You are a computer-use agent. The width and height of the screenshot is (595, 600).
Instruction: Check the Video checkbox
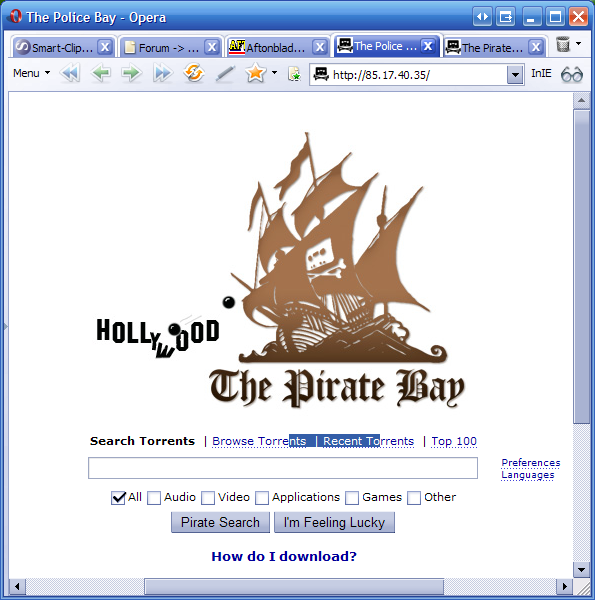[x=208, y=498]
